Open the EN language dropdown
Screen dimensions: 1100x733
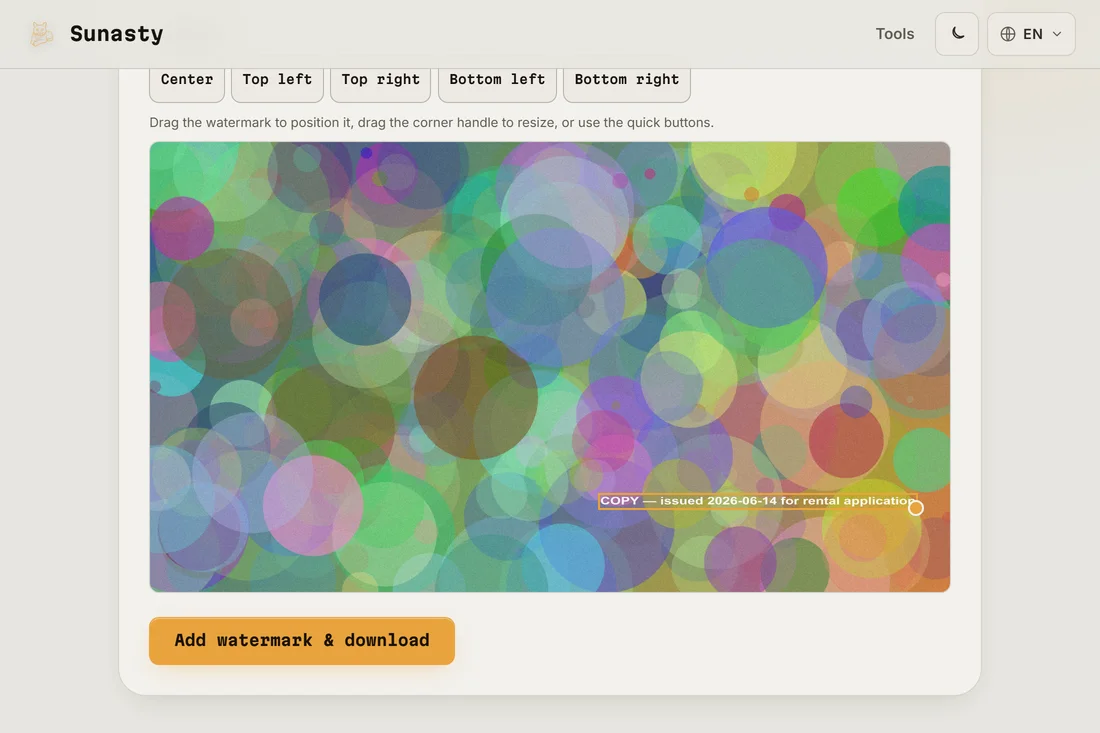click(1031, 34)
